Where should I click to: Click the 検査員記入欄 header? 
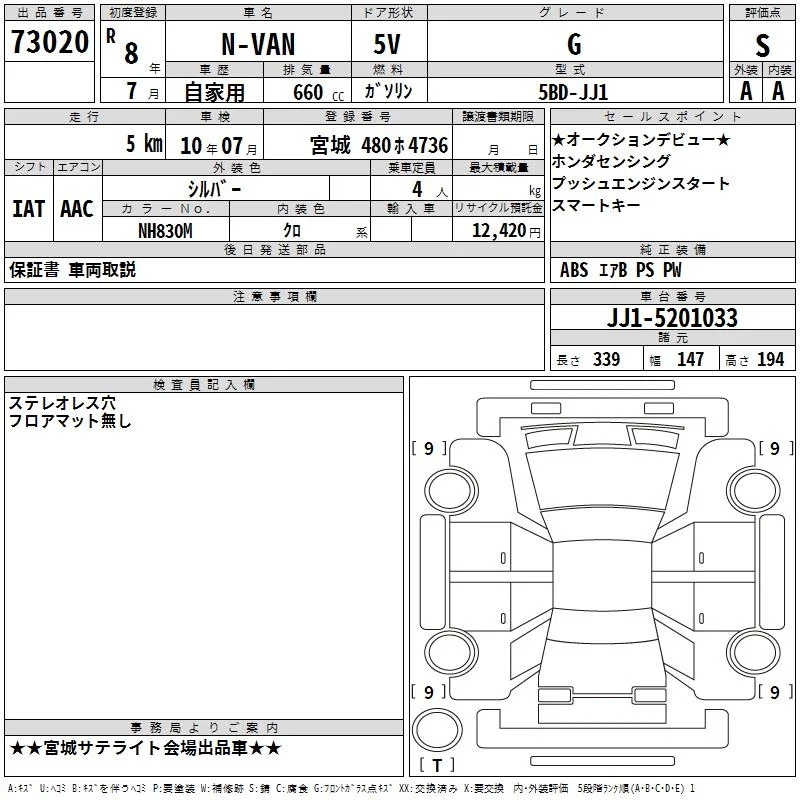coord(204,385)
